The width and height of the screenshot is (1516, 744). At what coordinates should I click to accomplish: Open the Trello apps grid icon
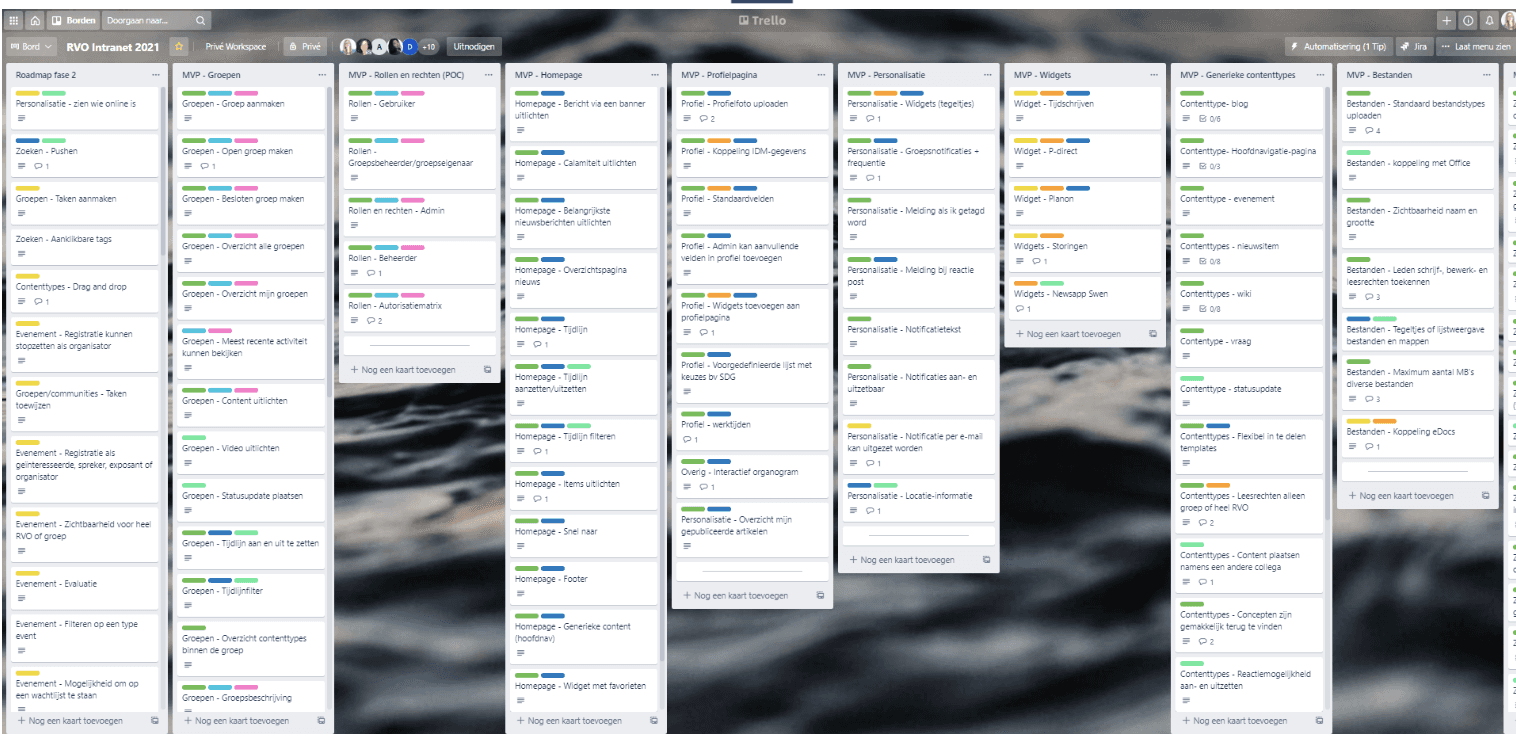coord(13,20)
